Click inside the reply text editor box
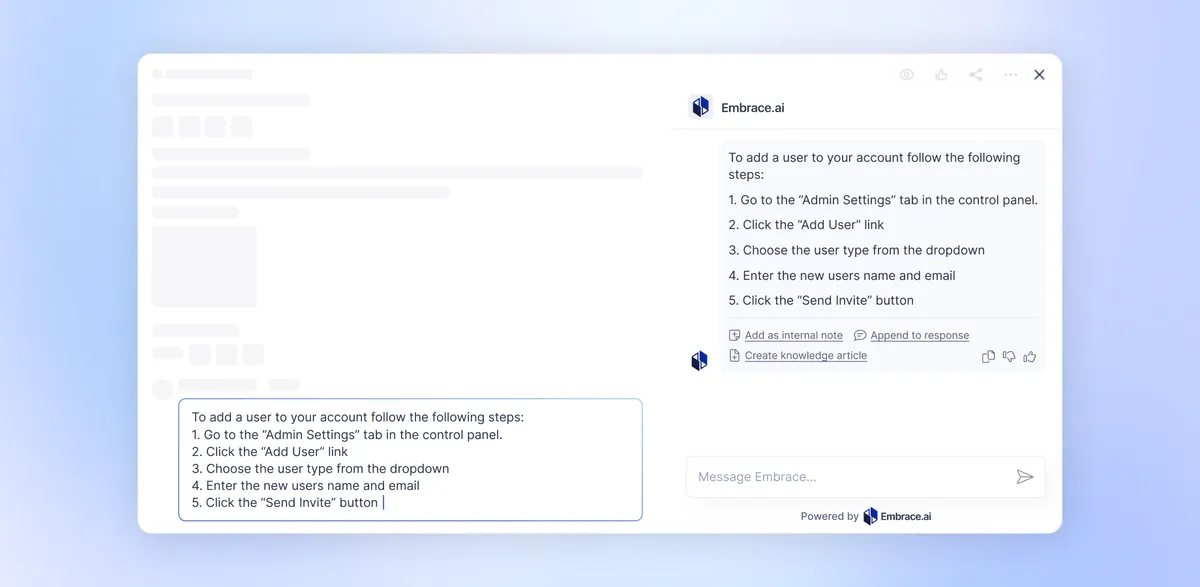1200x587 pixels. [x=410, y=460]
